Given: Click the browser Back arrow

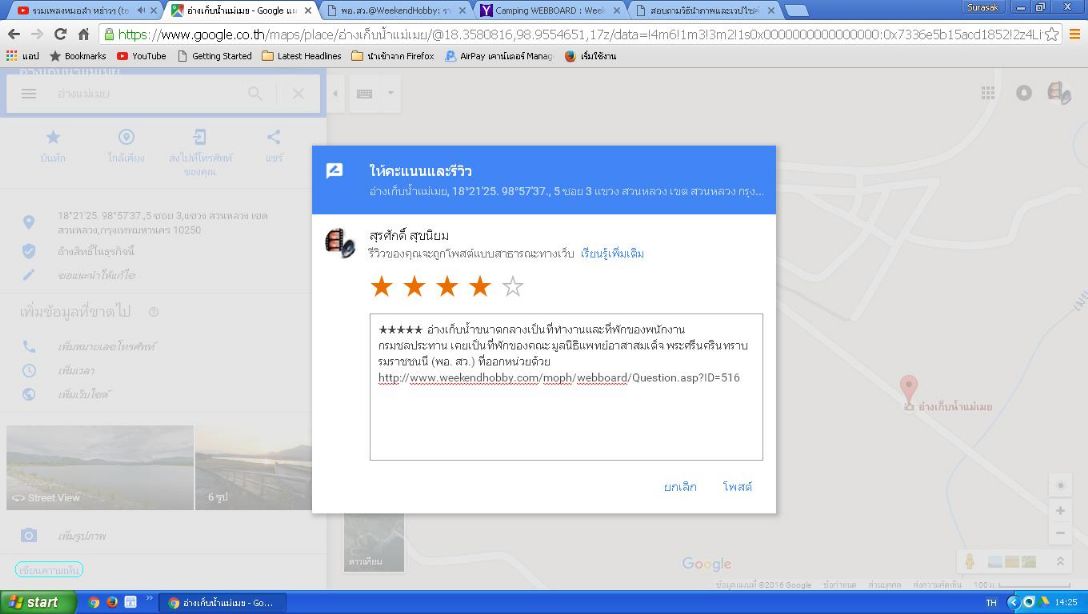Looking at the screenshot, I should tap(14, 34).
